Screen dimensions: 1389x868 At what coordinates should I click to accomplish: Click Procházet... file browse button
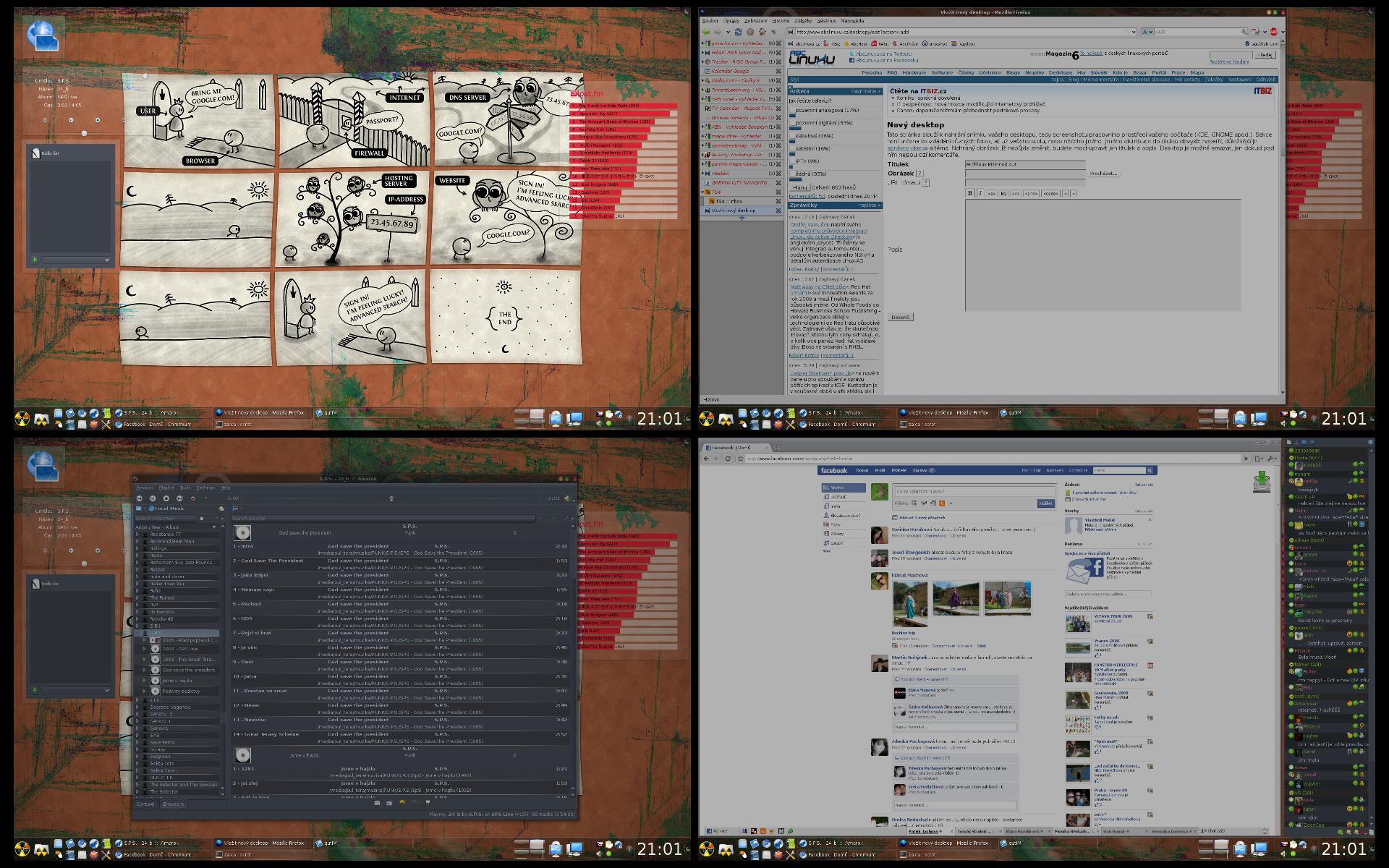(1103, 174)
